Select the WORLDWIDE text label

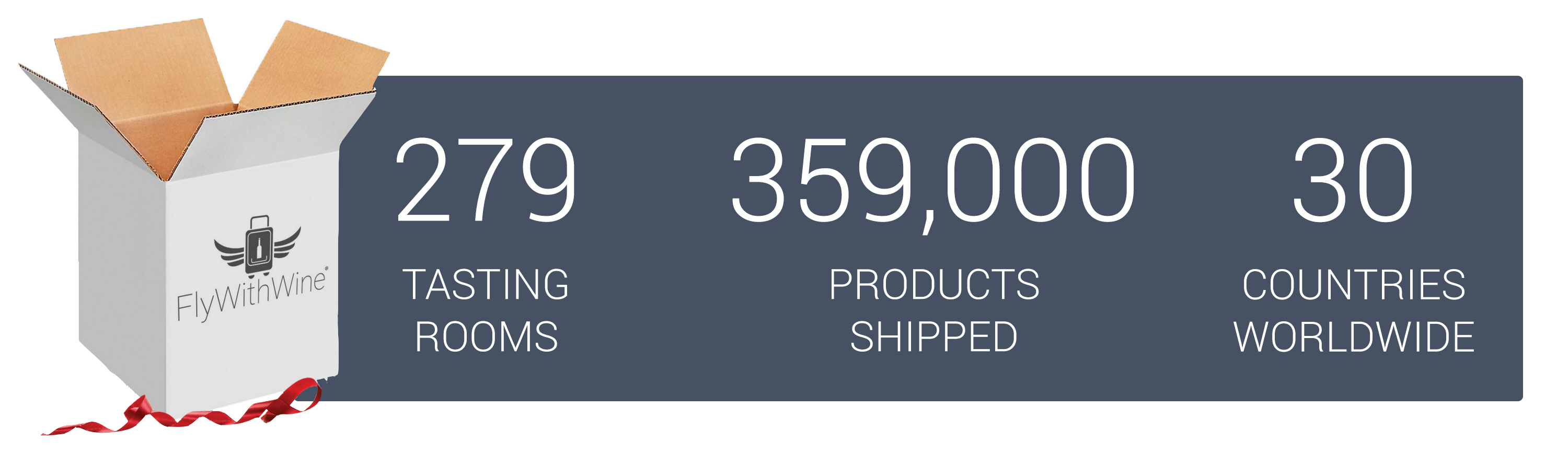click(x=1353, y=336)
